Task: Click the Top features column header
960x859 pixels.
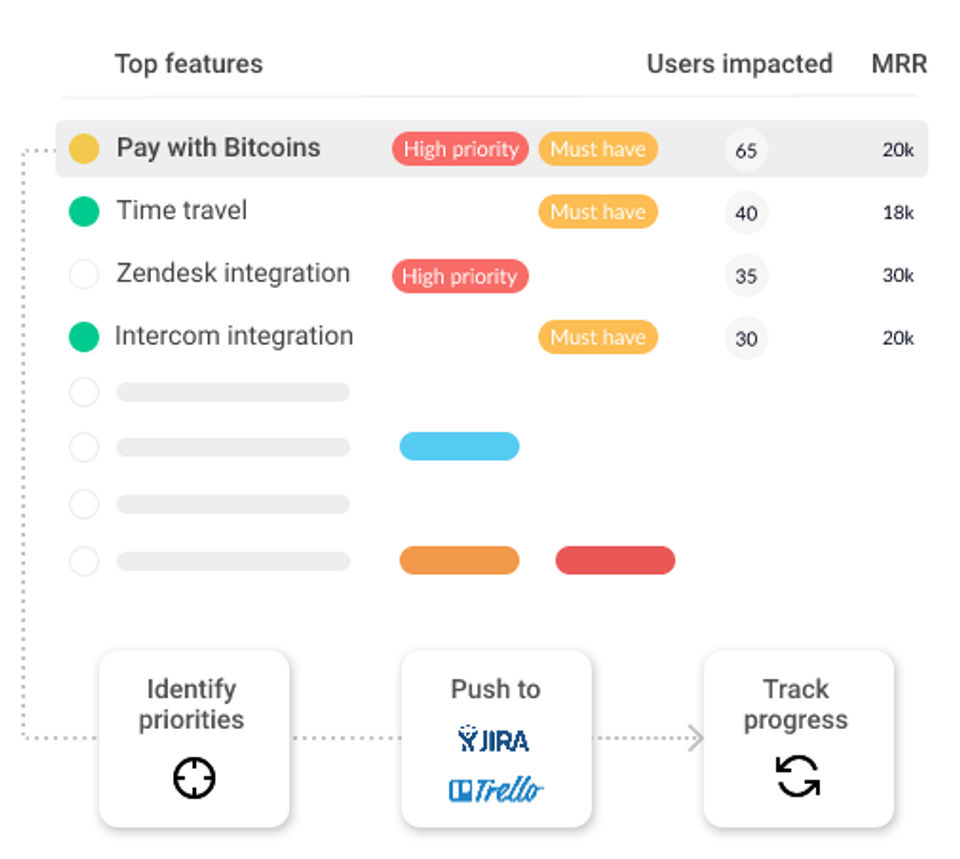Action: coord(189,64)
